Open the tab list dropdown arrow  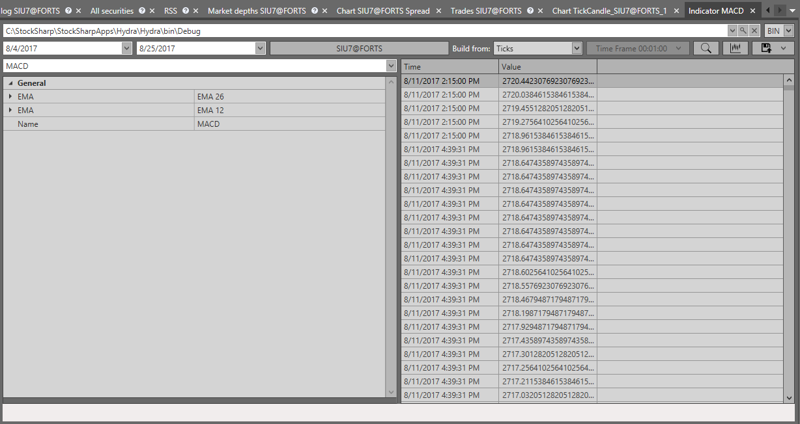pyautogui.click(x=792, y=11)
